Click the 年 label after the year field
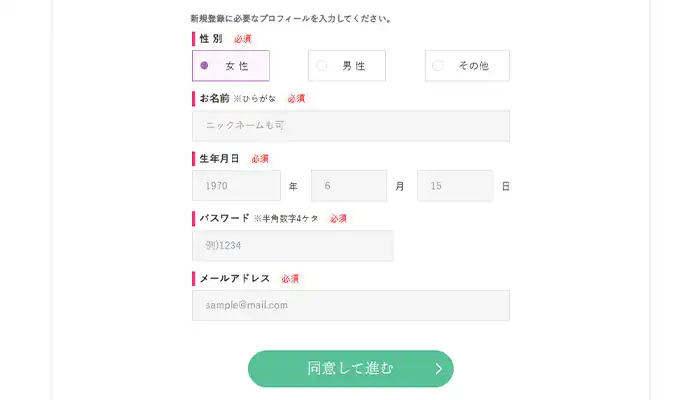 click(x=293, y=187)
